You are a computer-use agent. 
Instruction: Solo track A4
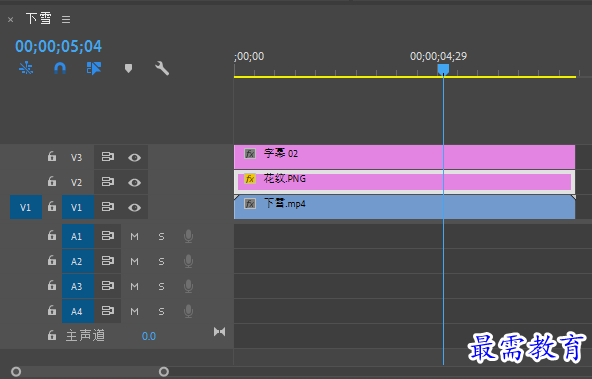click(161, 311)
